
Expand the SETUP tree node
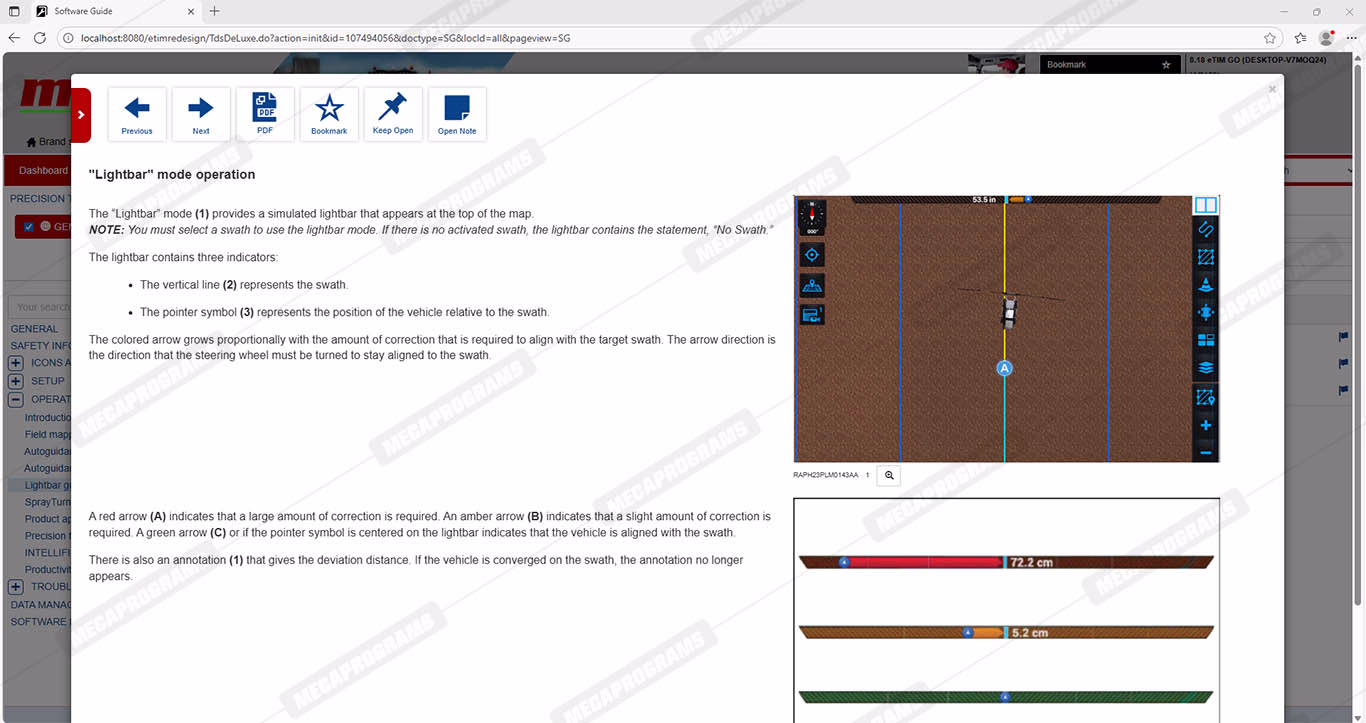tap(16, 381)
